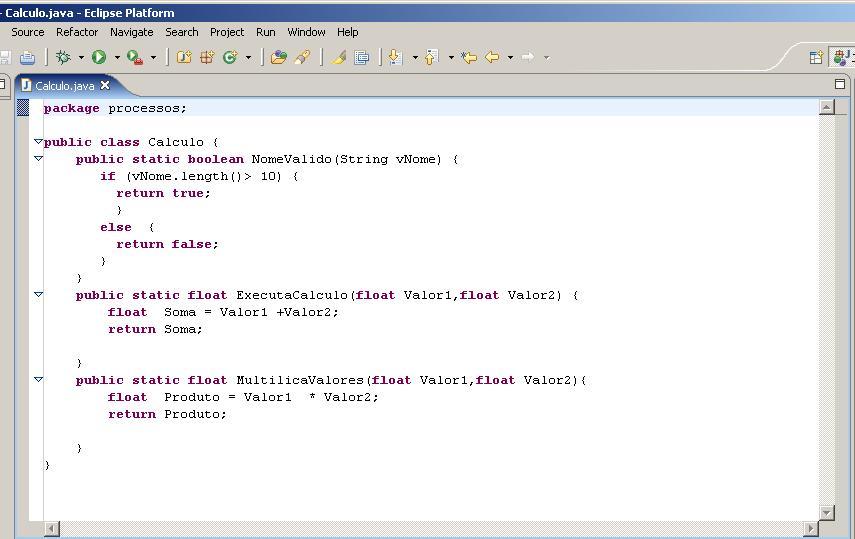Navigate Back with yellow left arrow
This screenshot has height=539, width=855.
[492, 57]
